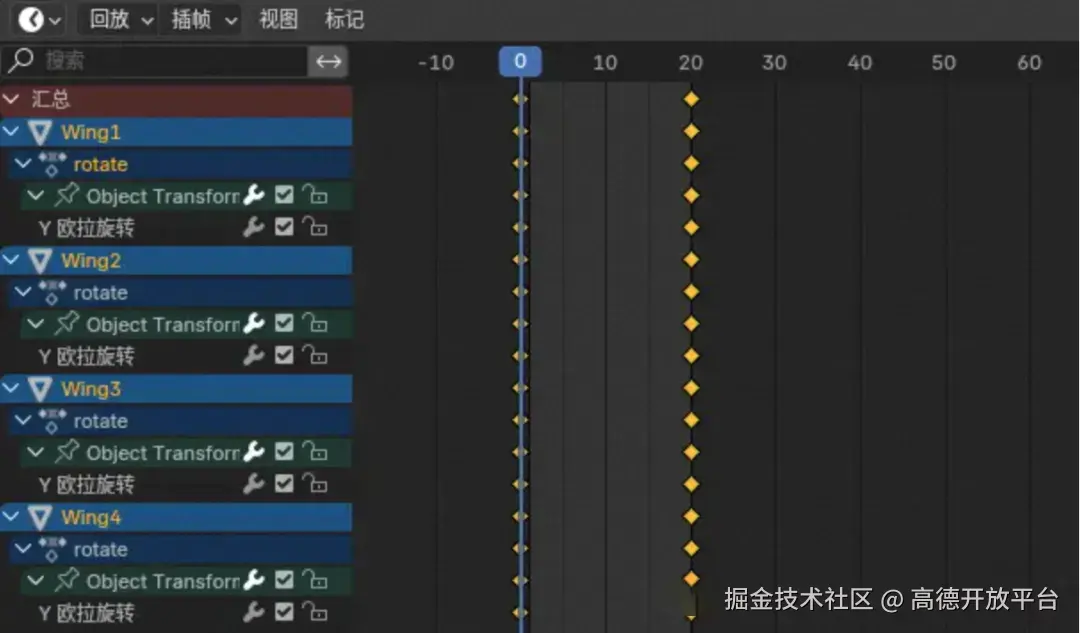
Task: Open the 插帧 keying menu
Action: (x=202, y=19)
